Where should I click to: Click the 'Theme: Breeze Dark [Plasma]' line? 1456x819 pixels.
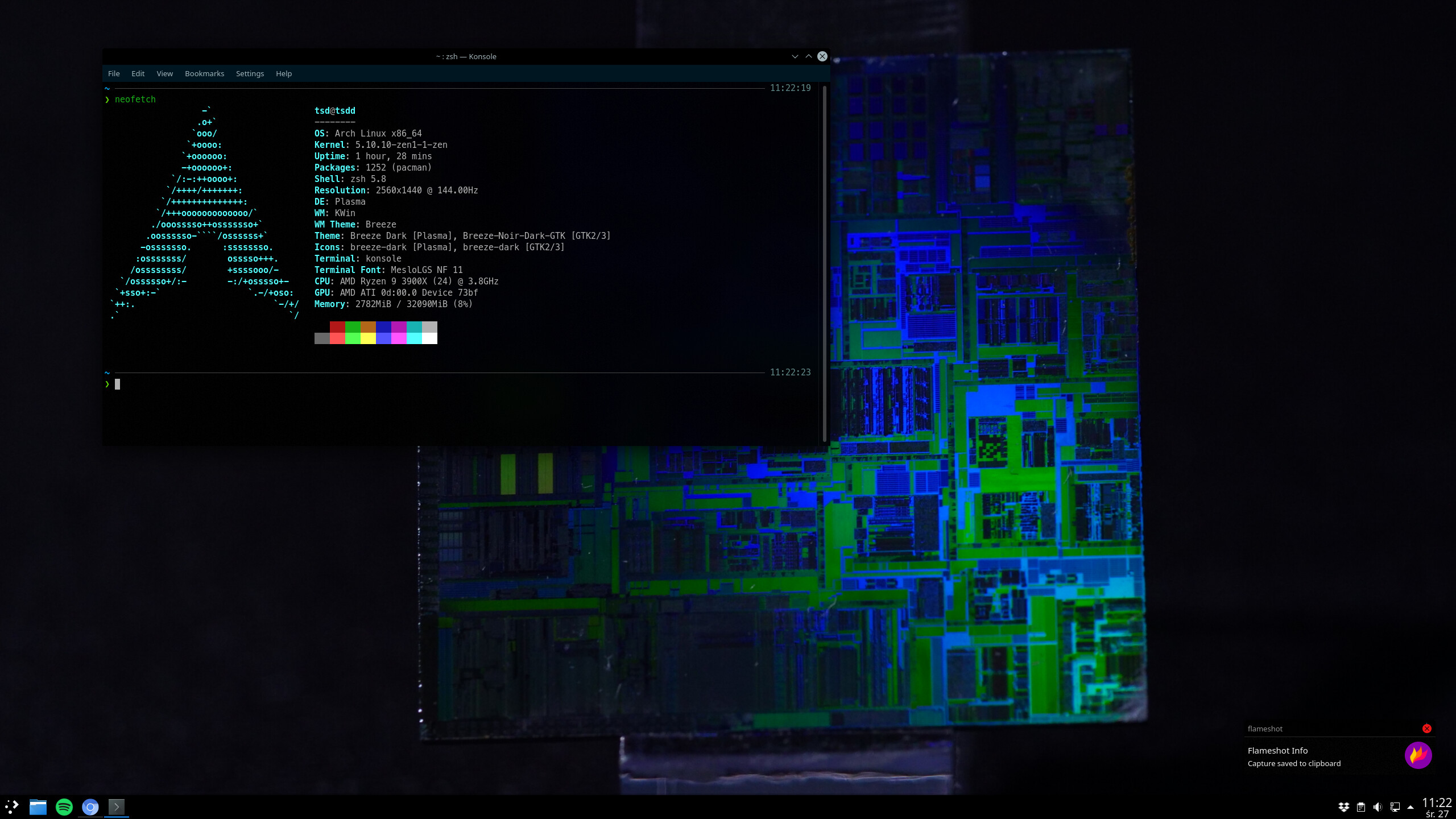click(x=462, y=235)
